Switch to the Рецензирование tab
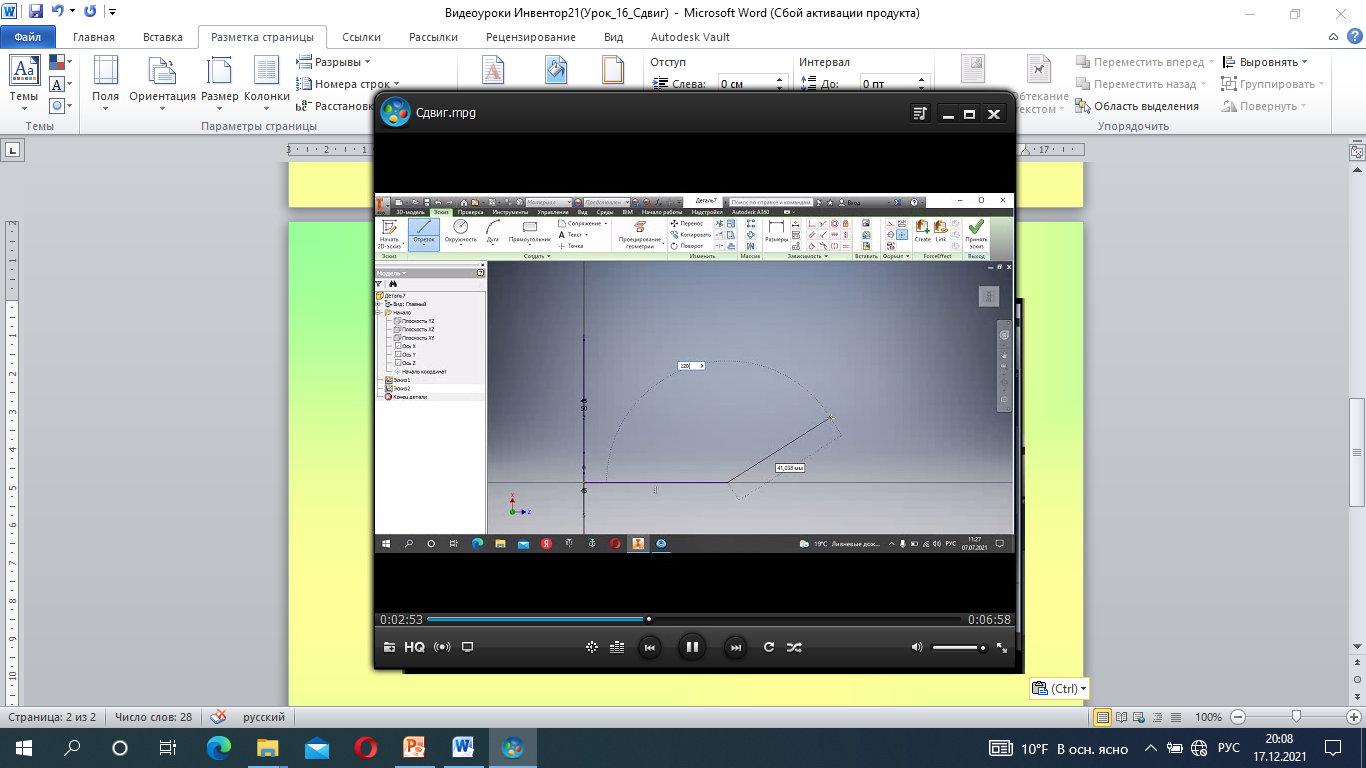The width and height of the screenshot is (1366, 768). tap(531, 37)
